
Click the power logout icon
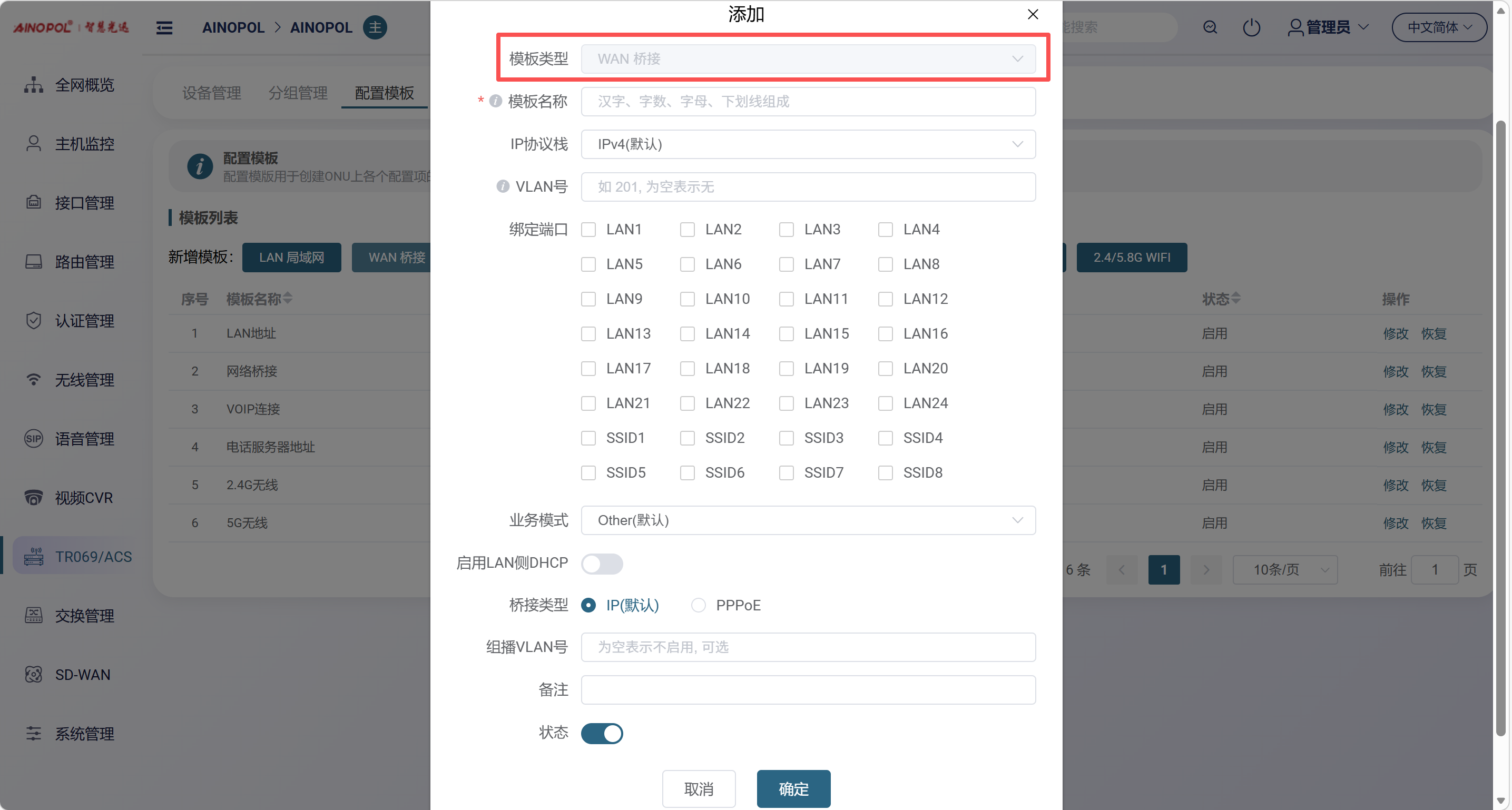1251,27
